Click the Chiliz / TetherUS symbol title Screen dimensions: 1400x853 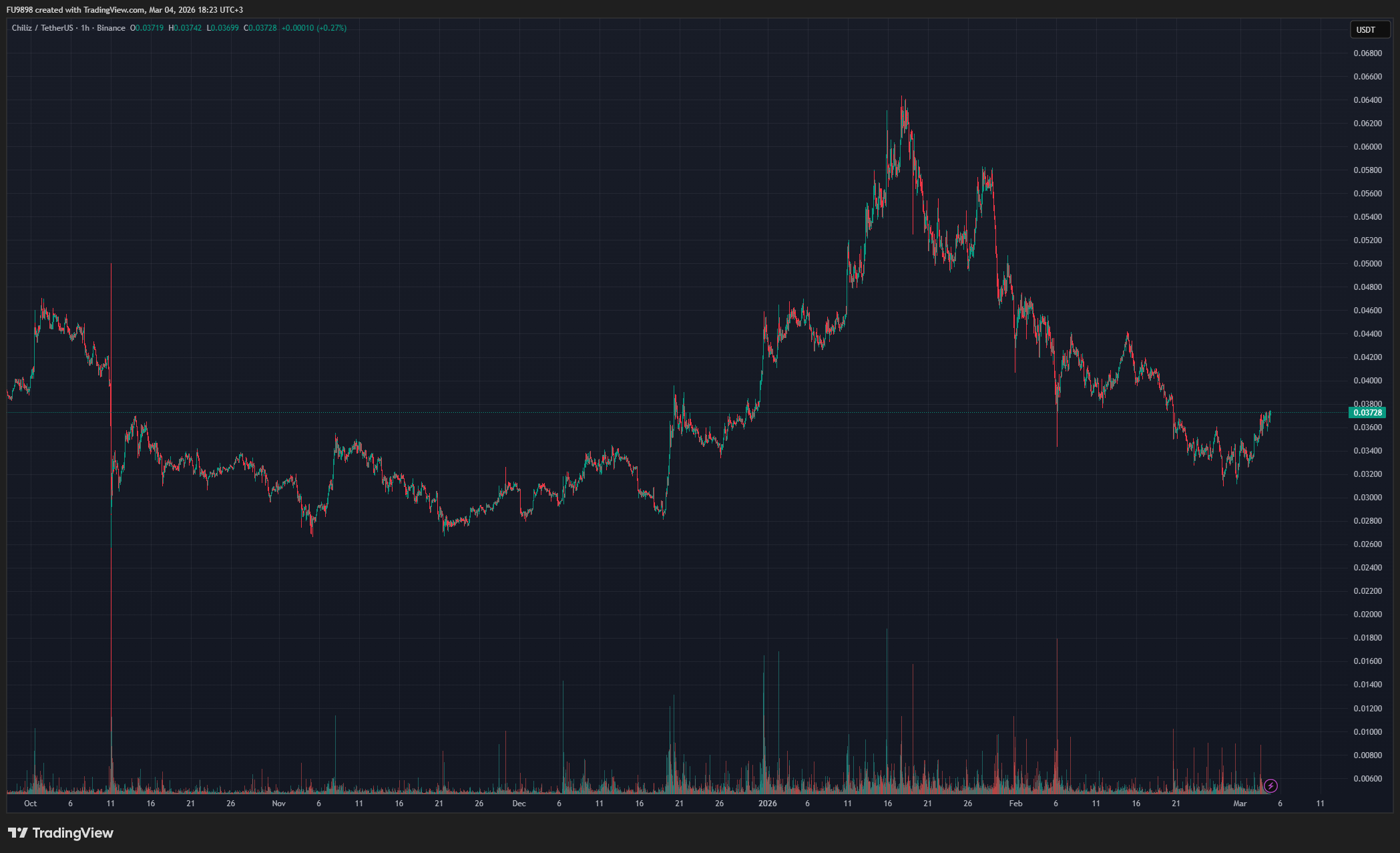pos(42,28)
